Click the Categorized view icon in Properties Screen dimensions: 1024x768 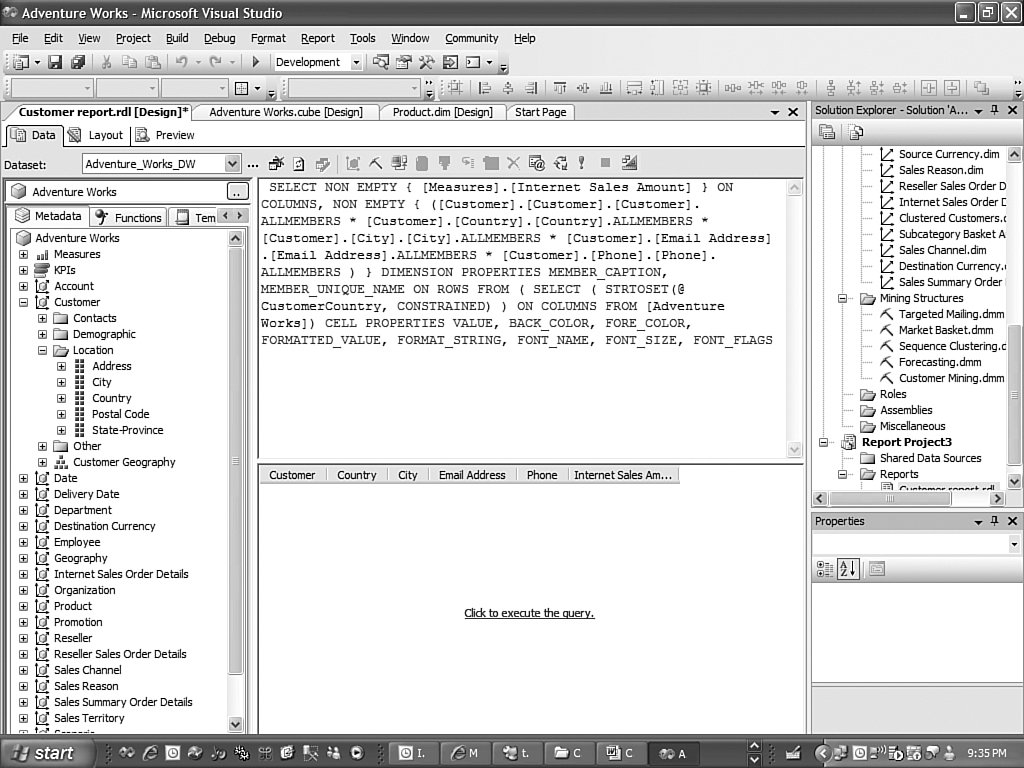[825, 569]
